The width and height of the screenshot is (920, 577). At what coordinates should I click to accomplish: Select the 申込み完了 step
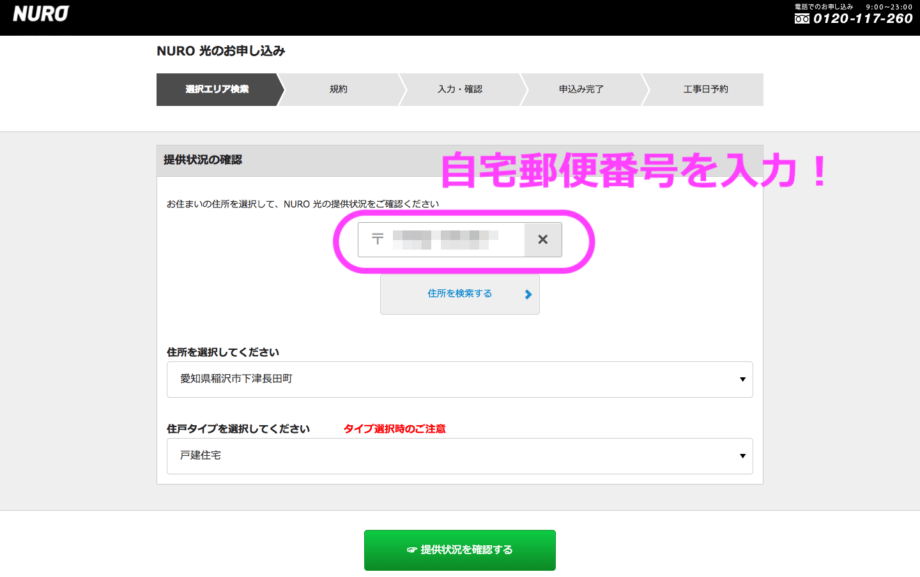pos(581,89)
